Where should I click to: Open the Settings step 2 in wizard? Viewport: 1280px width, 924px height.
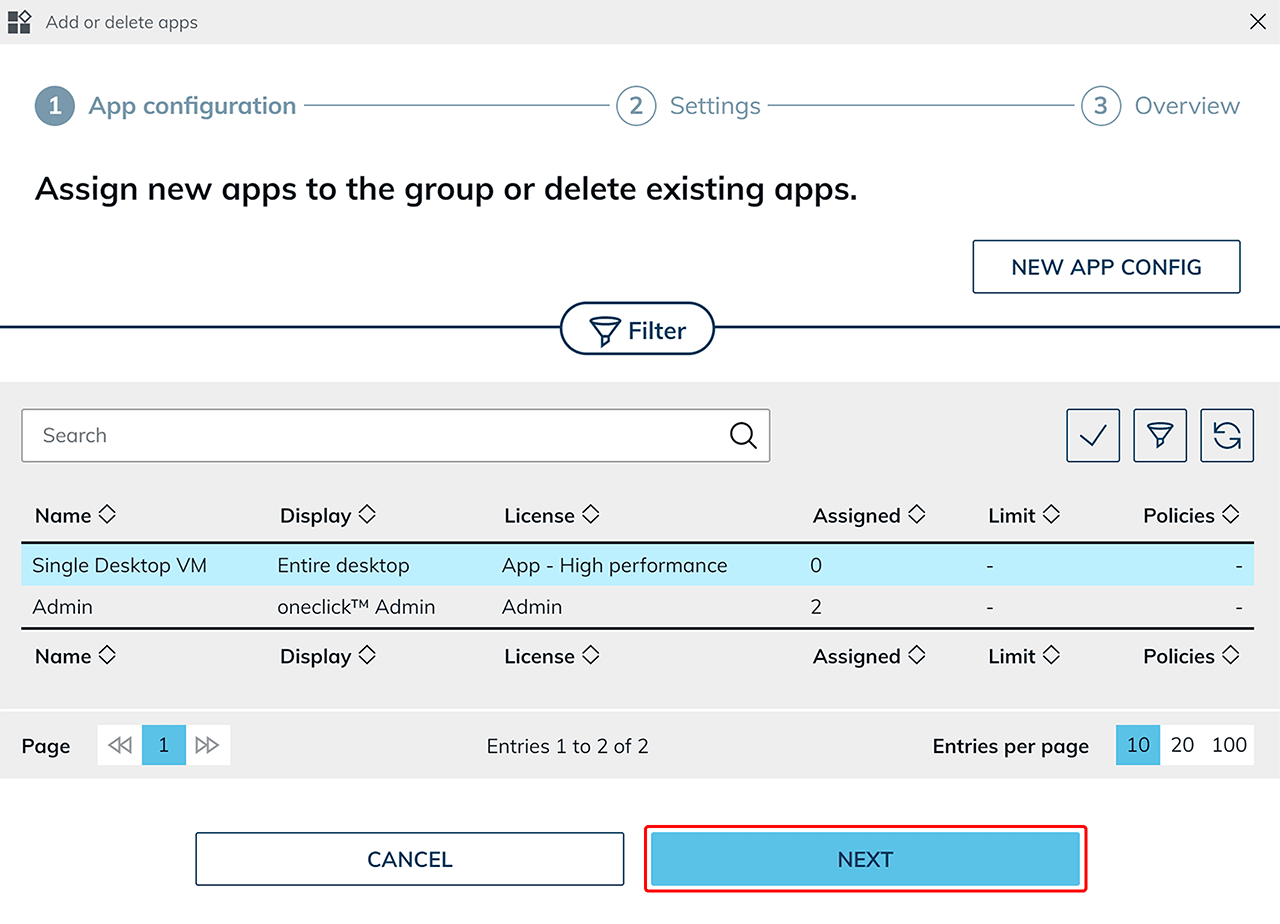point(688,106)
